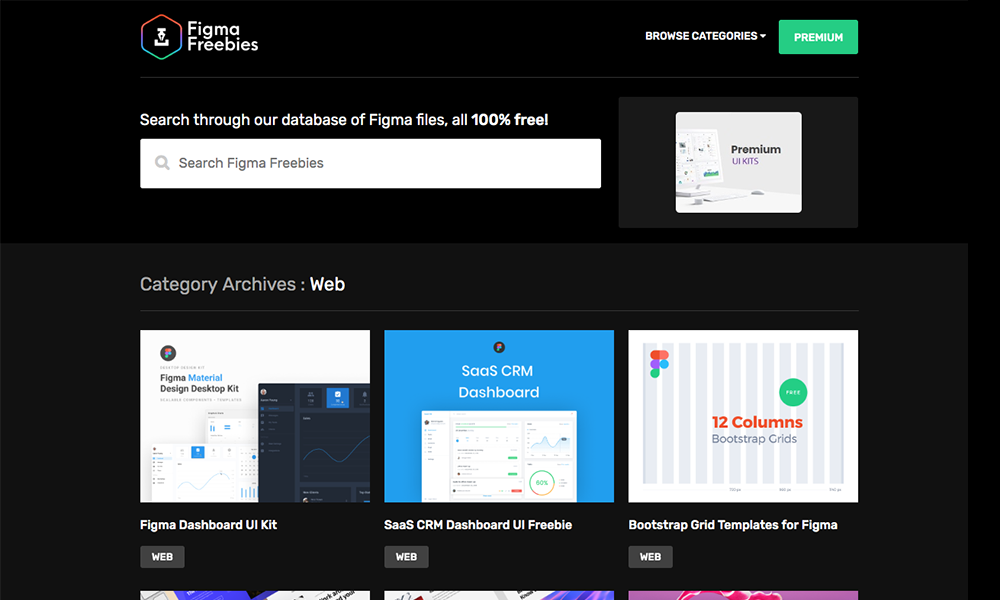Focus the Search Figma Freebies field

(371, 163)
